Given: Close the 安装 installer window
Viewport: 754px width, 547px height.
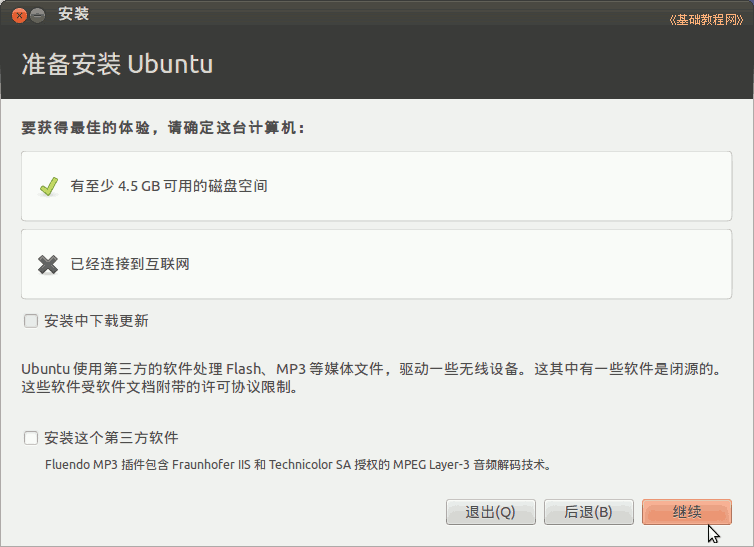Looking at the screenshot, I should pyautogui.click(x=19, y=15).
